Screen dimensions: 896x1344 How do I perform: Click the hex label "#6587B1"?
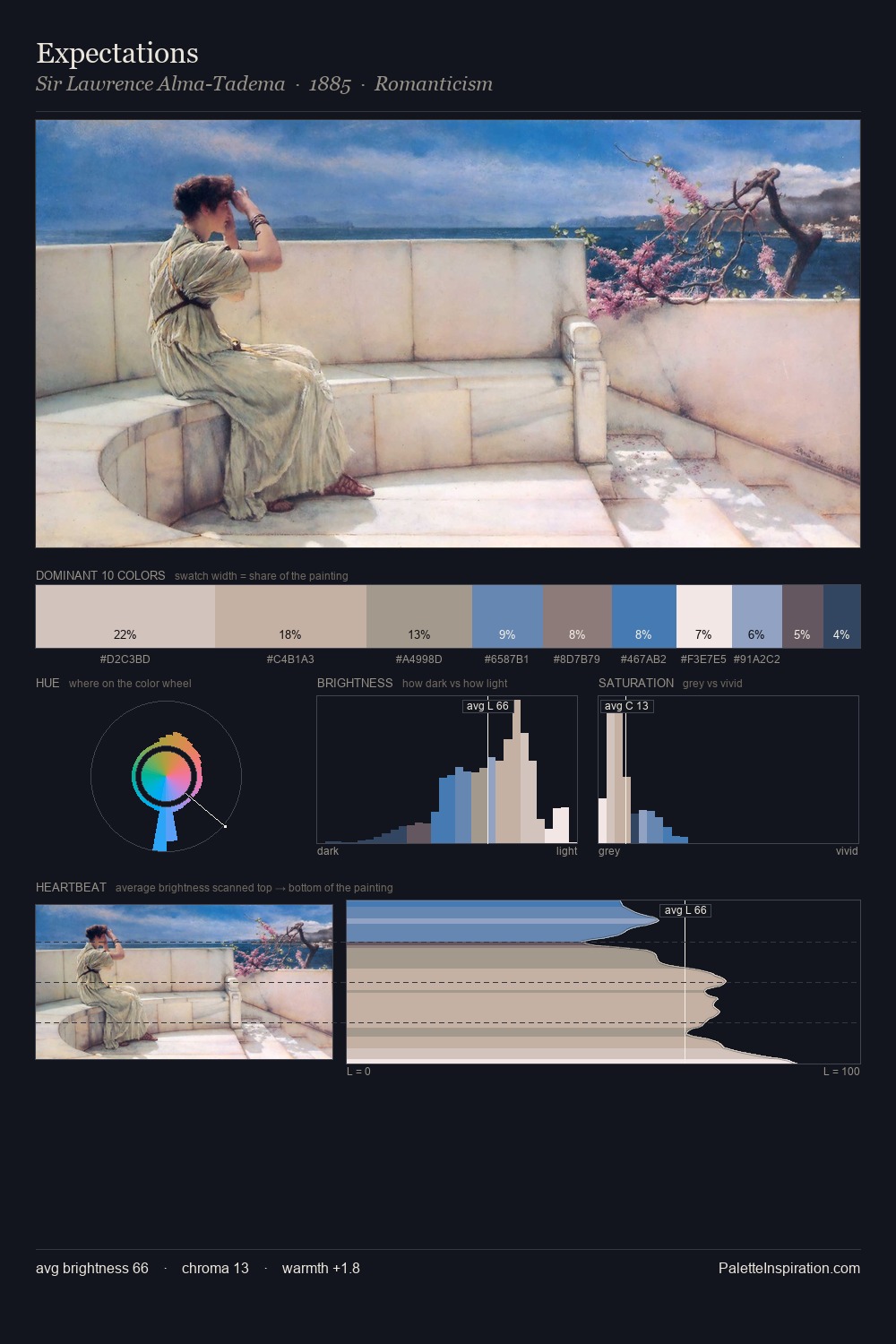(x=507, y=659)
